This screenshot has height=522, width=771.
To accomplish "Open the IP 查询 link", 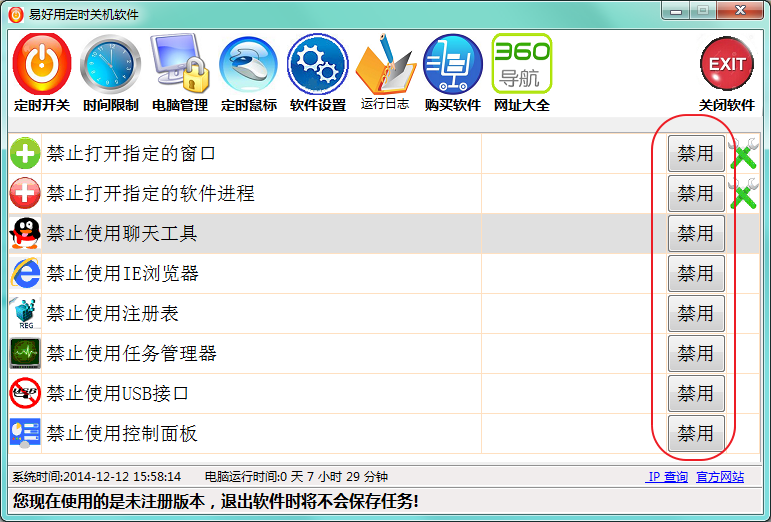I will click(x=667, y=476).
